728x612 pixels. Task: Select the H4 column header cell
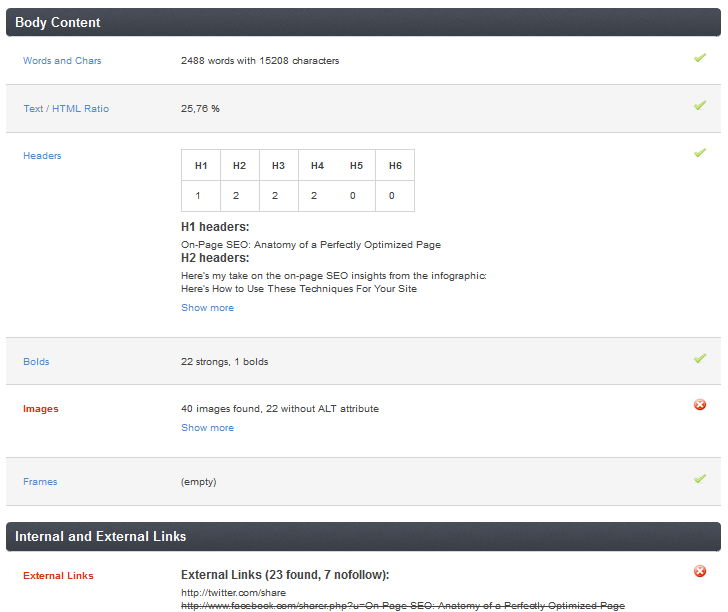pyautogui.click(x=318, y=165)
